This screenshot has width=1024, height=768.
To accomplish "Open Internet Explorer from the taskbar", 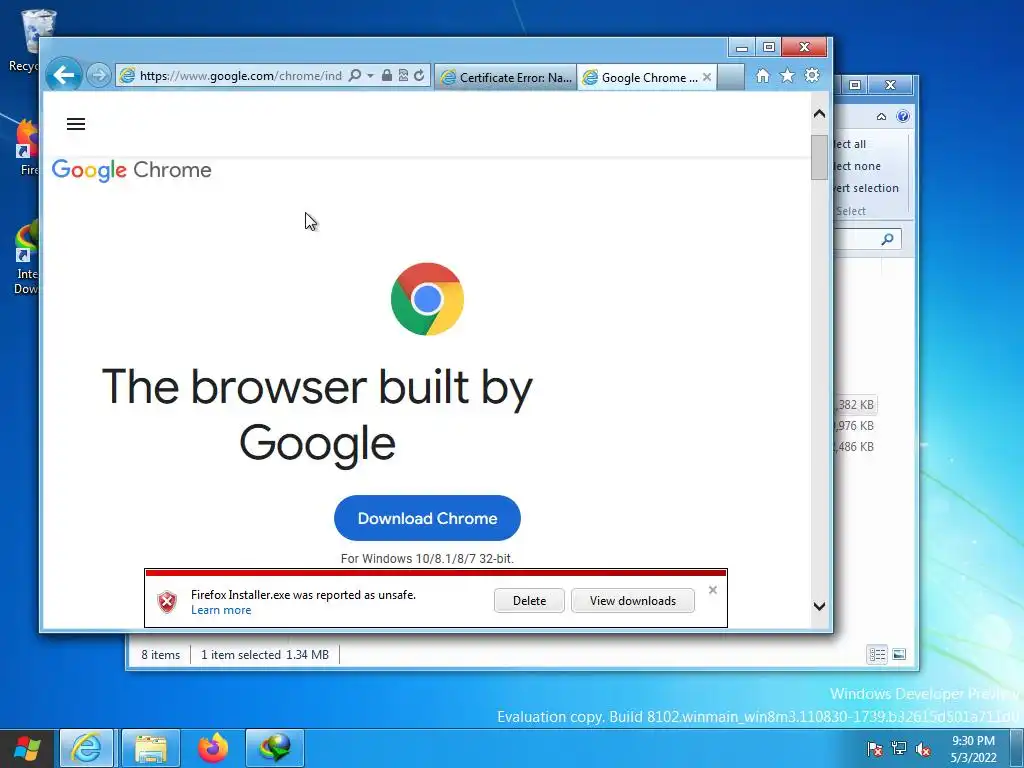I will [87, 748].
